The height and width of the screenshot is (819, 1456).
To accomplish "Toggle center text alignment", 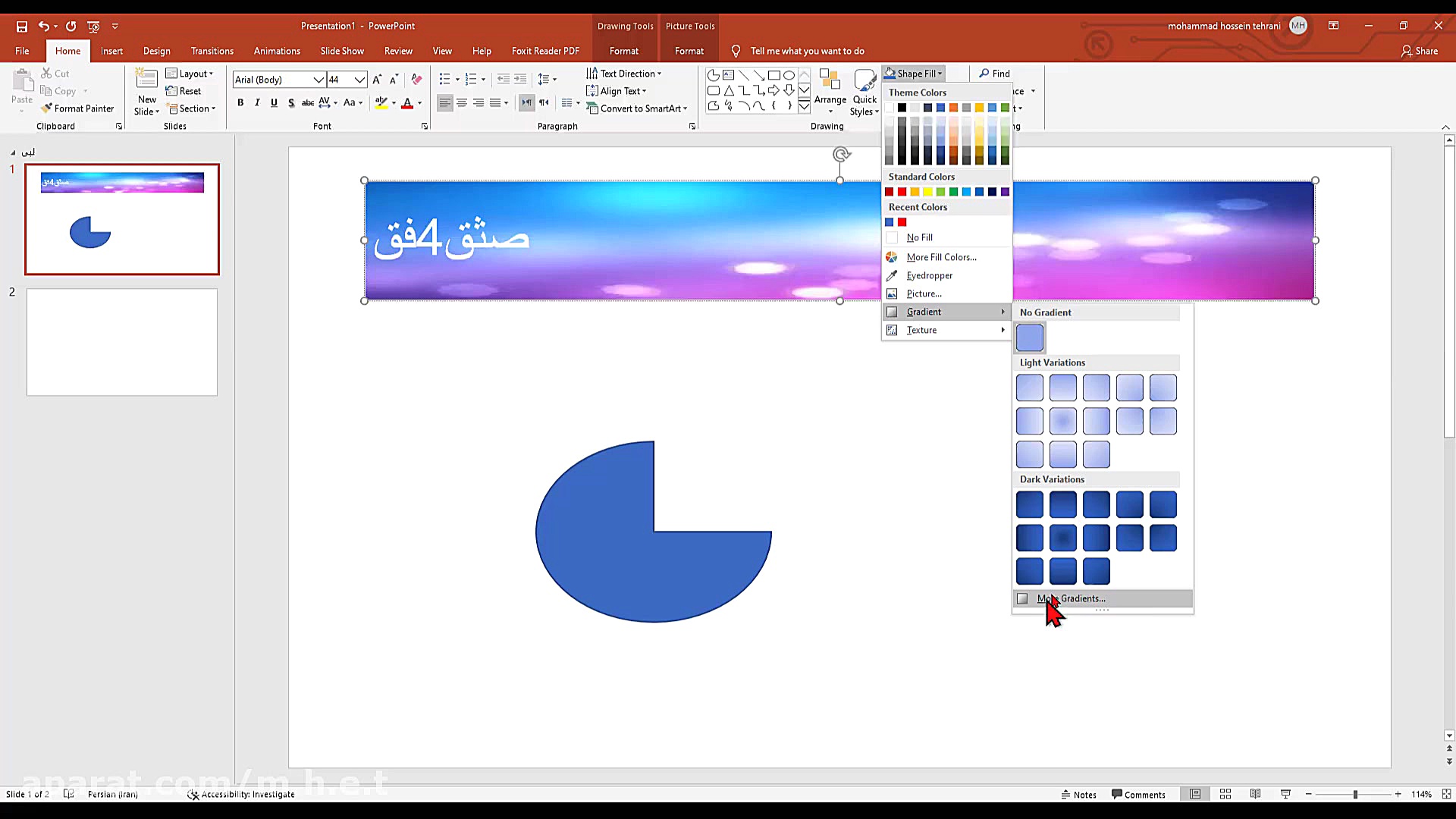I will coord(462,102).
